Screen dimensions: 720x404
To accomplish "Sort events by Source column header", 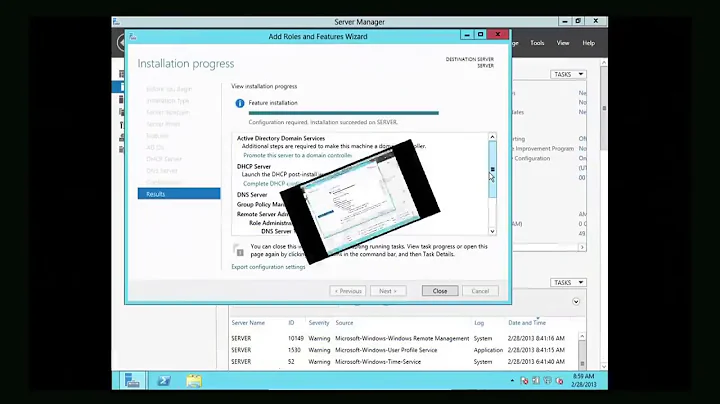I will [x=344, y=323].
